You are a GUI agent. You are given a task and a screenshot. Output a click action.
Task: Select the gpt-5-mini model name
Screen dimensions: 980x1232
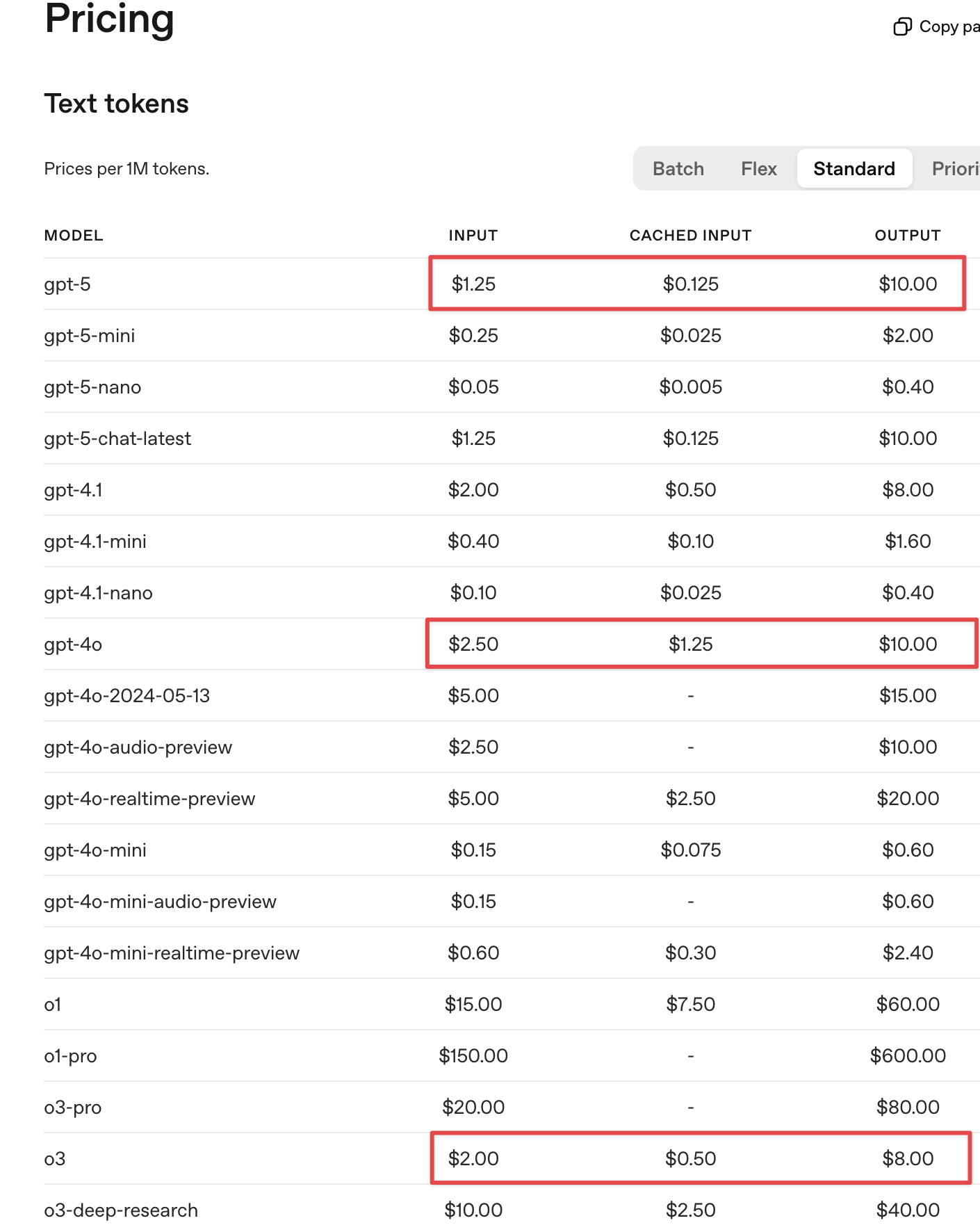tap(90, 336)
